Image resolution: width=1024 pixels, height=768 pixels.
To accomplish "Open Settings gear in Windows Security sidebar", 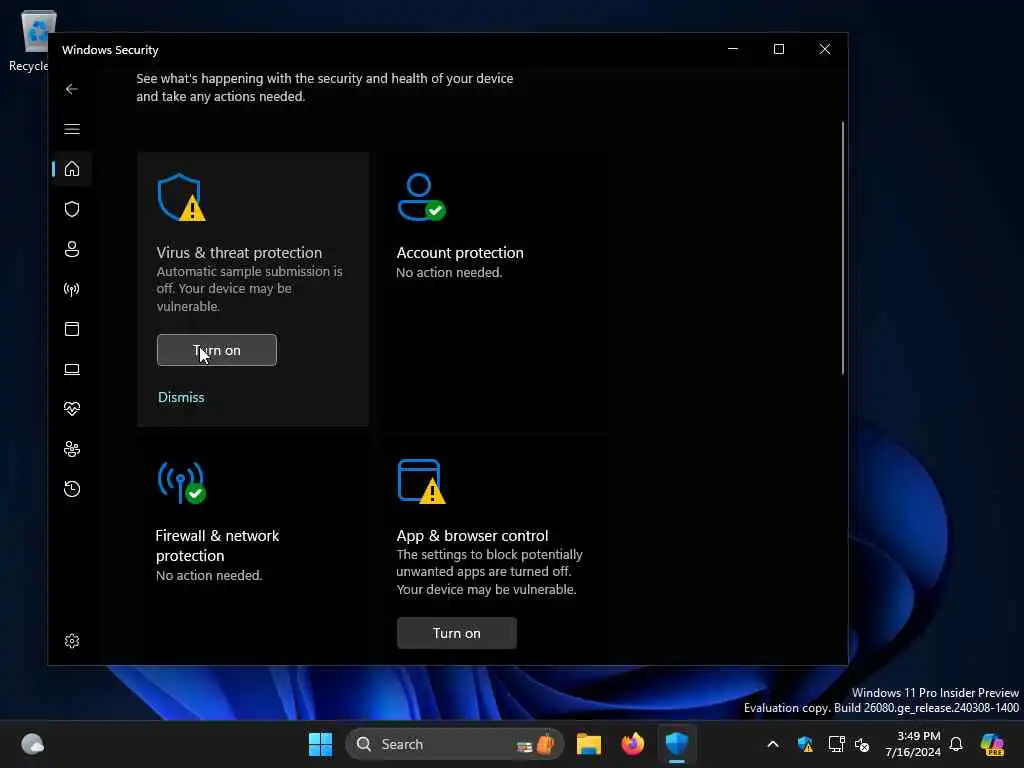I will 72,641.
